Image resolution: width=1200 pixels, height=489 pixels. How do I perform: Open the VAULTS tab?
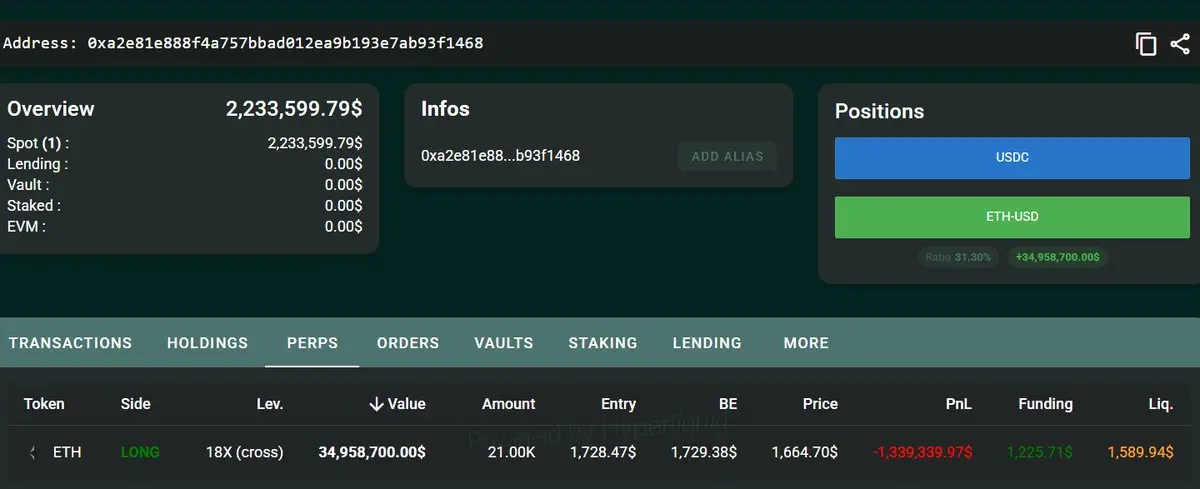point(504,343)
